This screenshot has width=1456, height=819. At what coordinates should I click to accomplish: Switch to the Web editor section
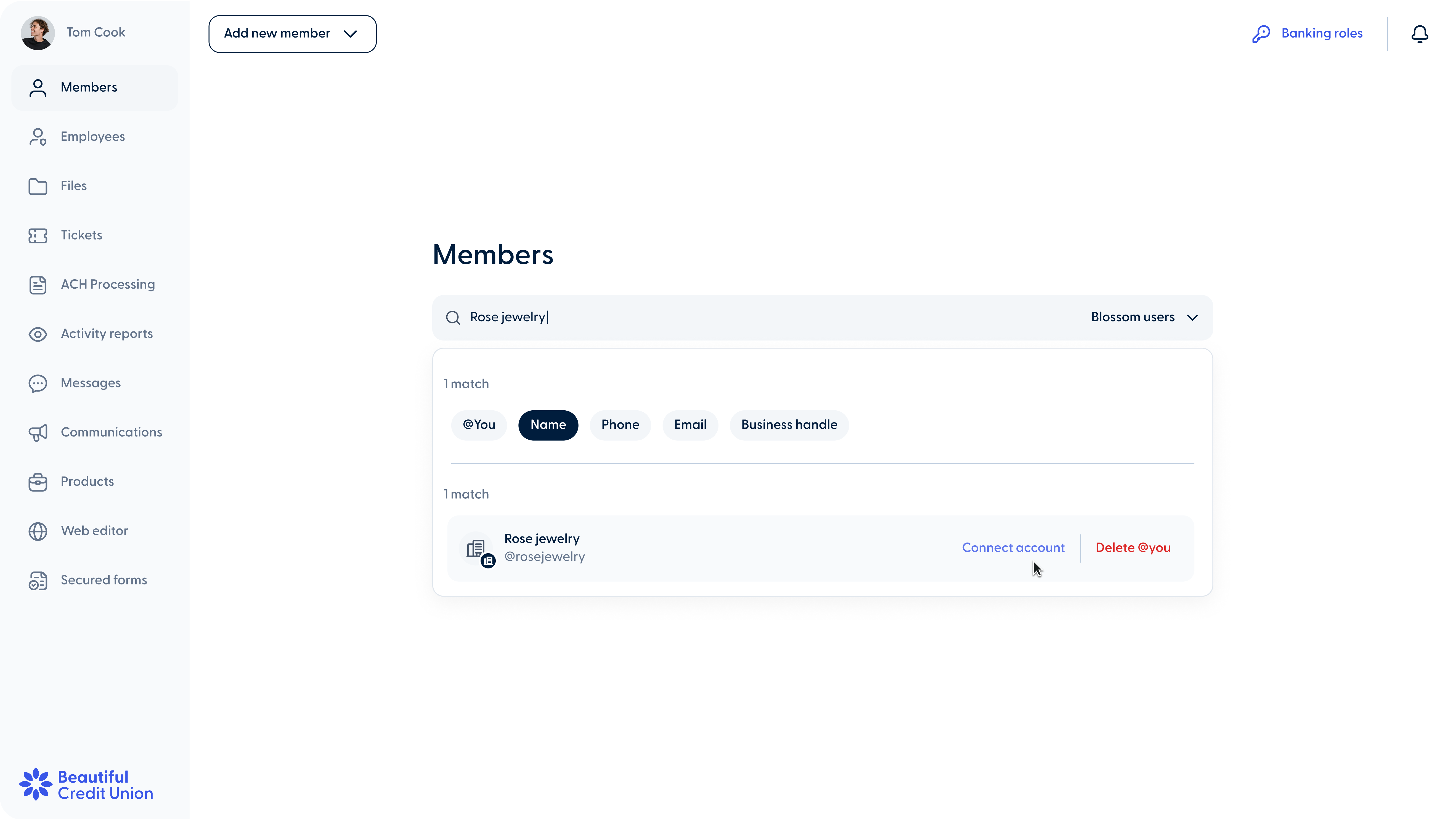37,531
